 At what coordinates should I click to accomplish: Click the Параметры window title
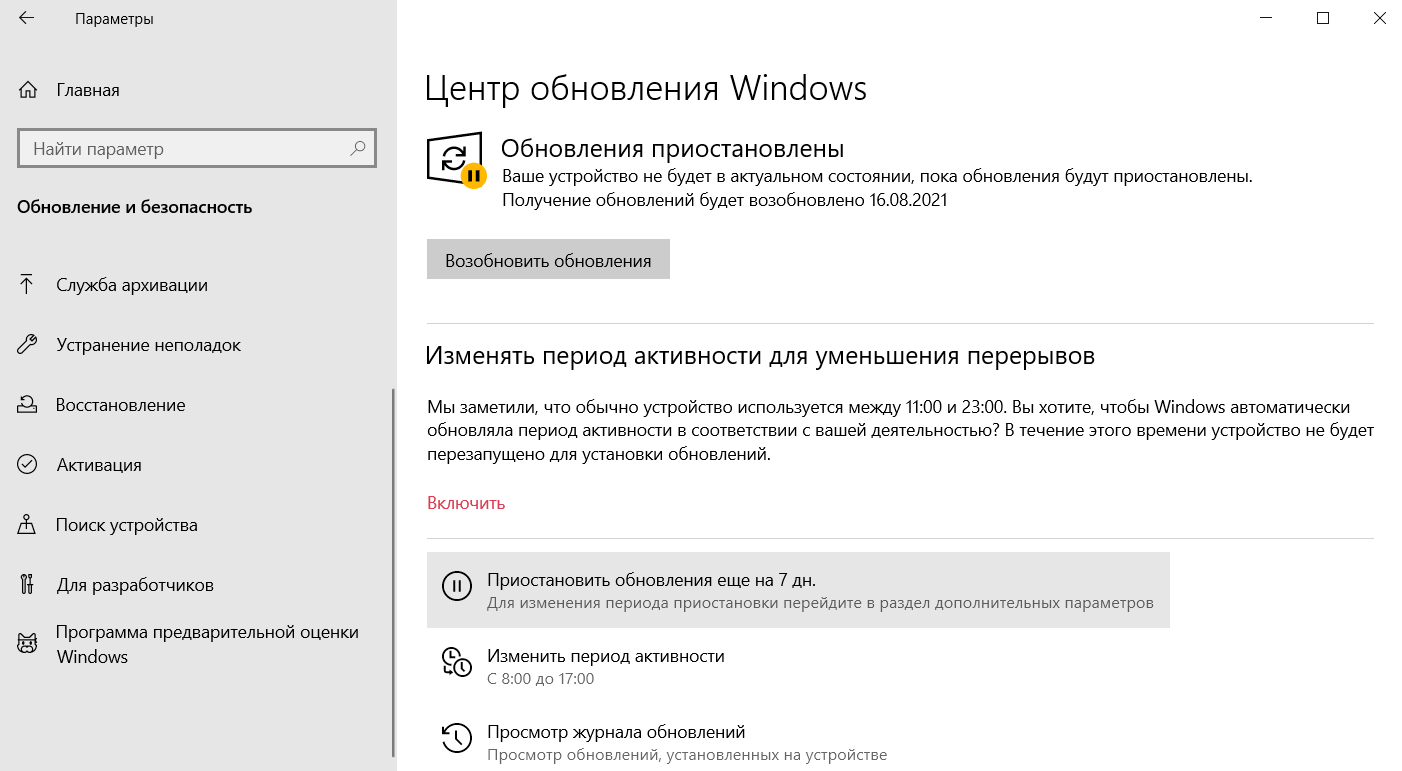click(x=114, y=19)
